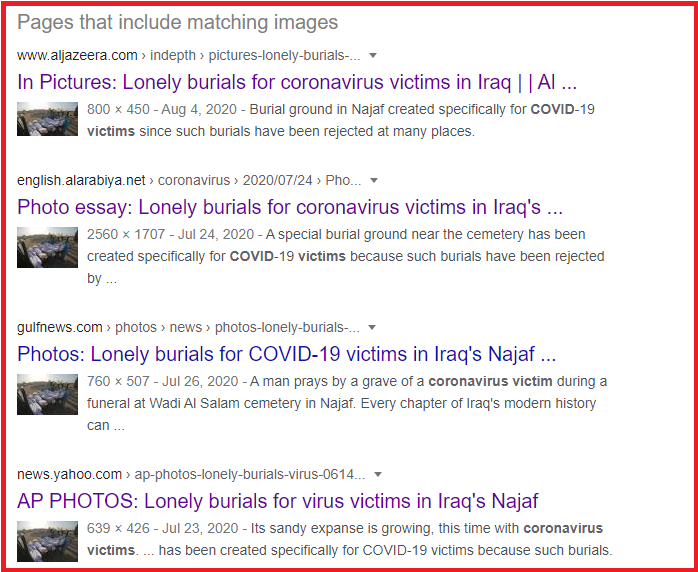Expand the dropdown arrow beside aljazeera.com URL
Viewport: 698px width, 572px height.
373,56
